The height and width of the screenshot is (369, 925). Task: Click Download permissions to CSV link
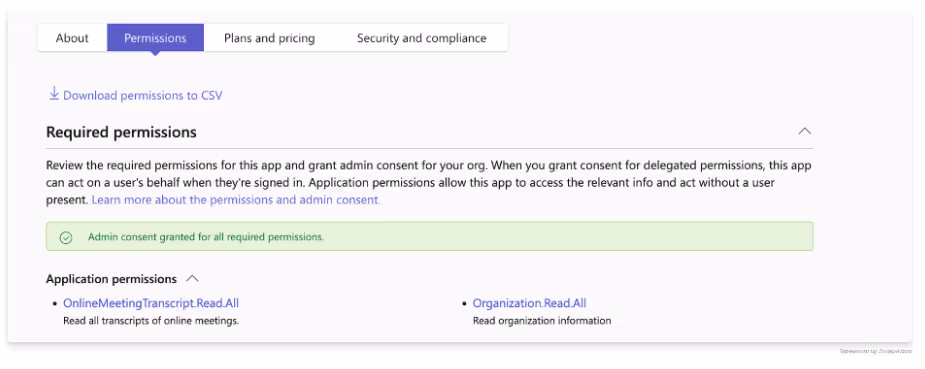(x=143, y=95)
